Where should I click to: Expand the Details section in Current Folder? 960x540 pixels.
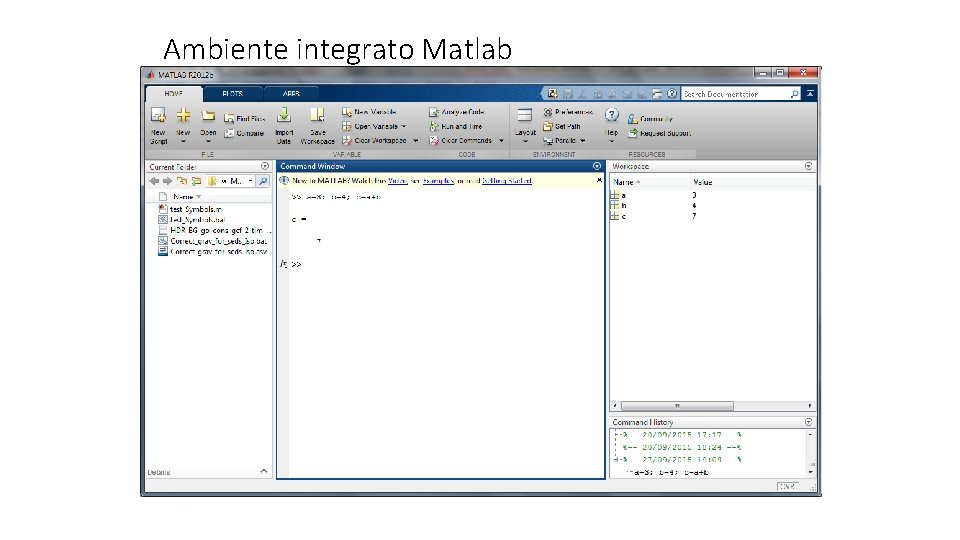coord(263,471)
